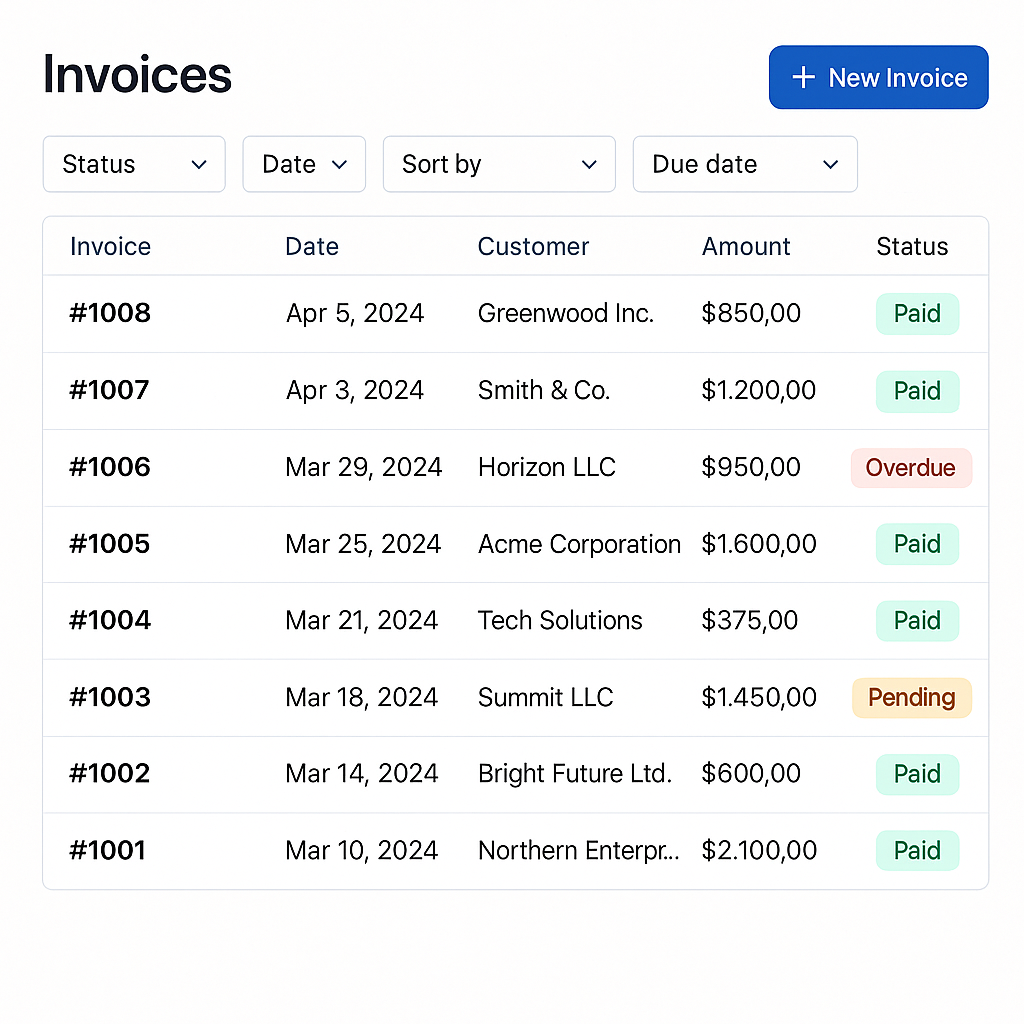Click the Amount column header
Image resolution: width=1024 pixels, height=1024 pixels.
(746, 247)
